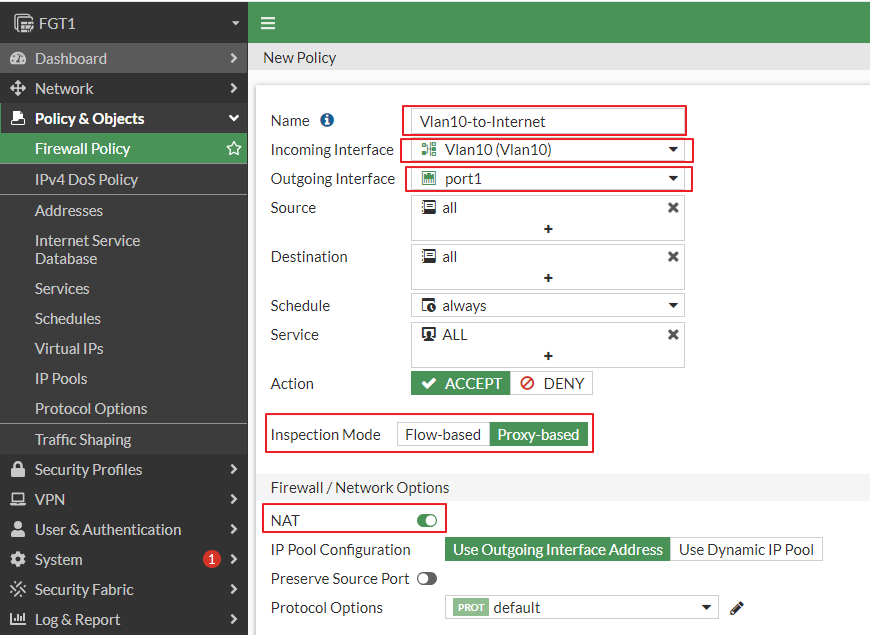Click the System notification badge showing 1
The image size is (870, 635).
[x=211, y=559]
